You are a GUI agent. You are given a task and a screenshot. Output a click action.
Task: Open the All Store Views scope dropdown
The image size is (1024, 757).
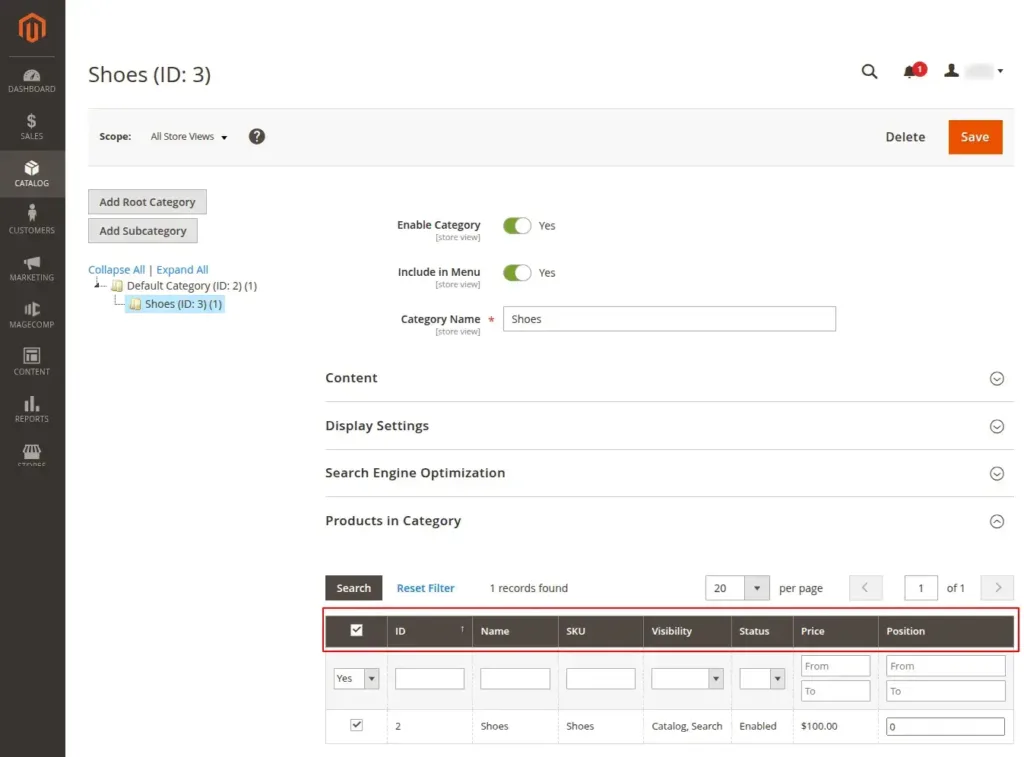click(x=189, y=137)
